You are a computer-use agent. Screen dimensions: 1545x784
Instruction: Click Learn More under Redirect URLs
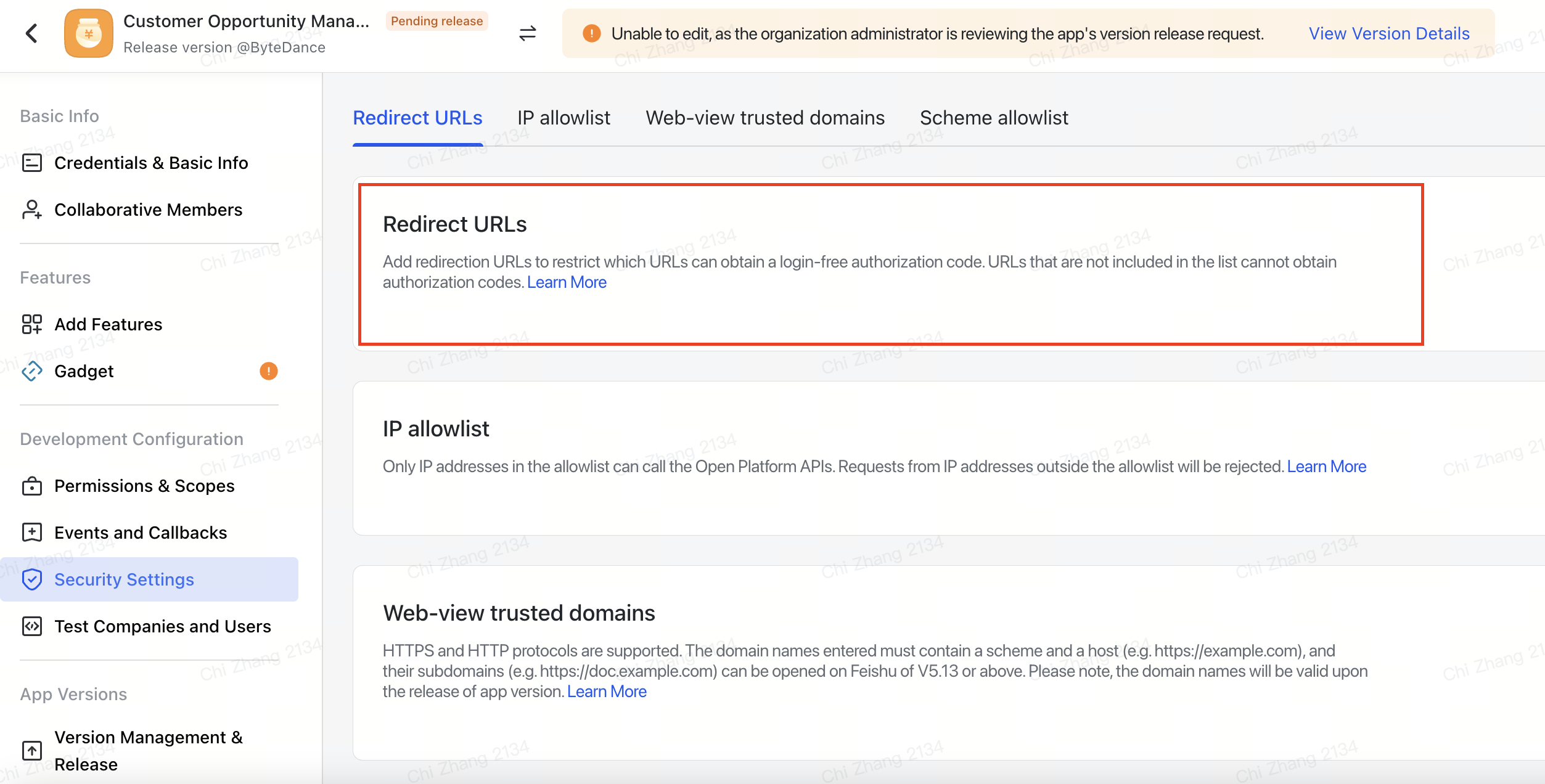click(567, 282)
